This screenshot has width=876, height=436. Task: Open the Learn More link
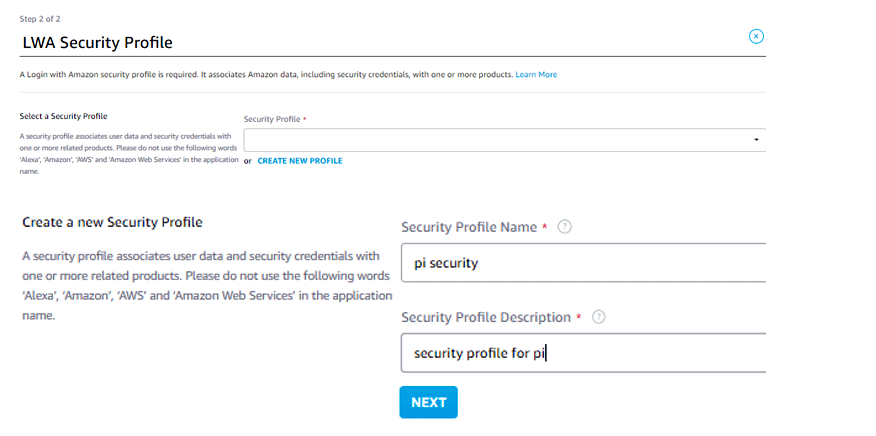(536, 75)
